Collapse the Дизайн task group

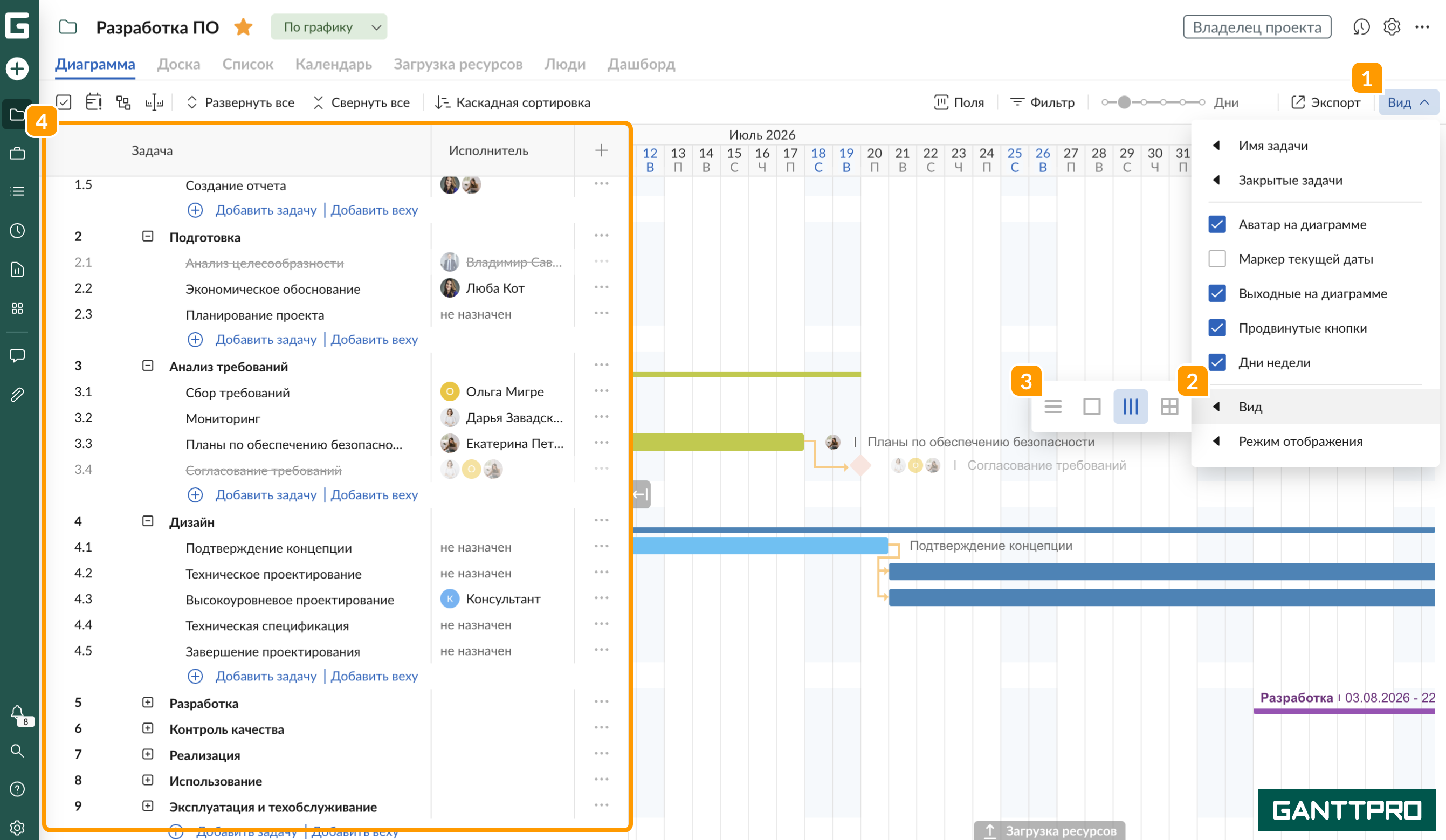pos(148,521)
